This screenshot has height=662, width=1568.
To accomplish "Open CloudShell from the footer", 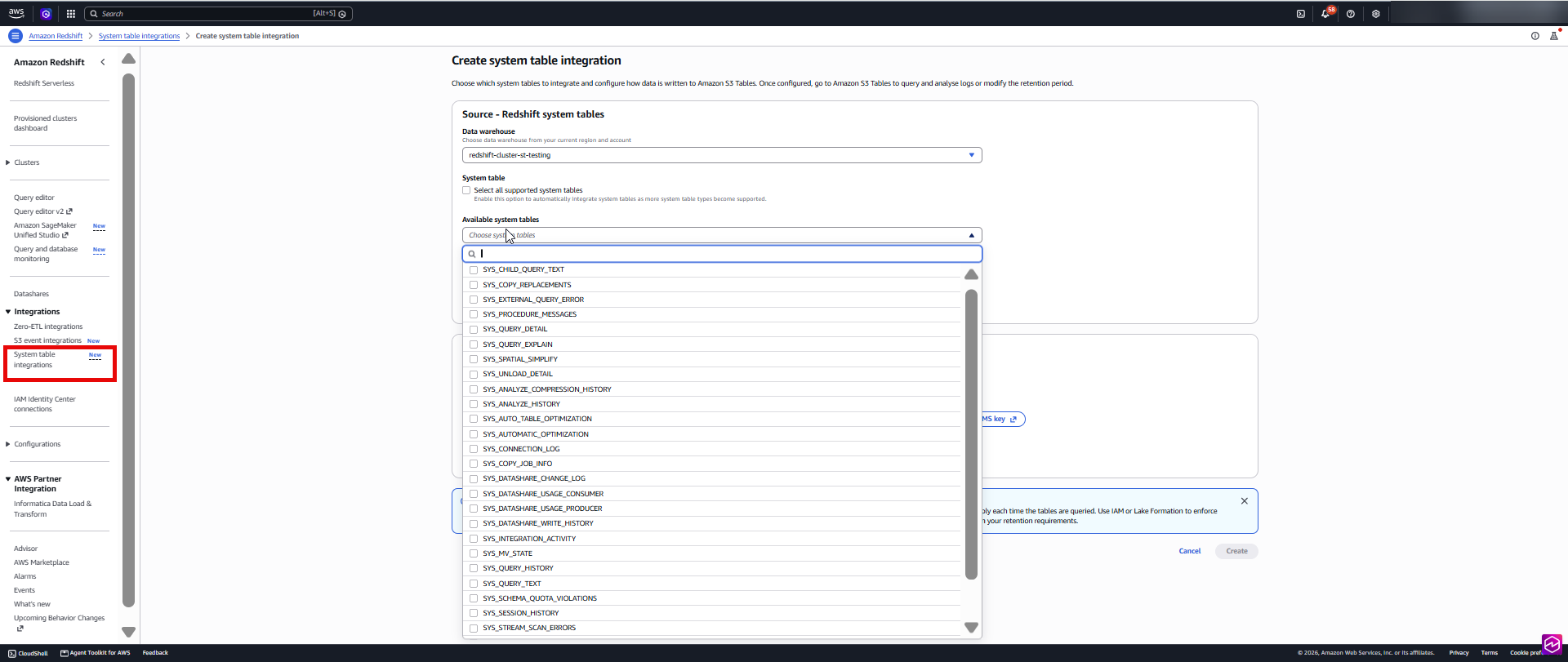I will click(29, 653).
